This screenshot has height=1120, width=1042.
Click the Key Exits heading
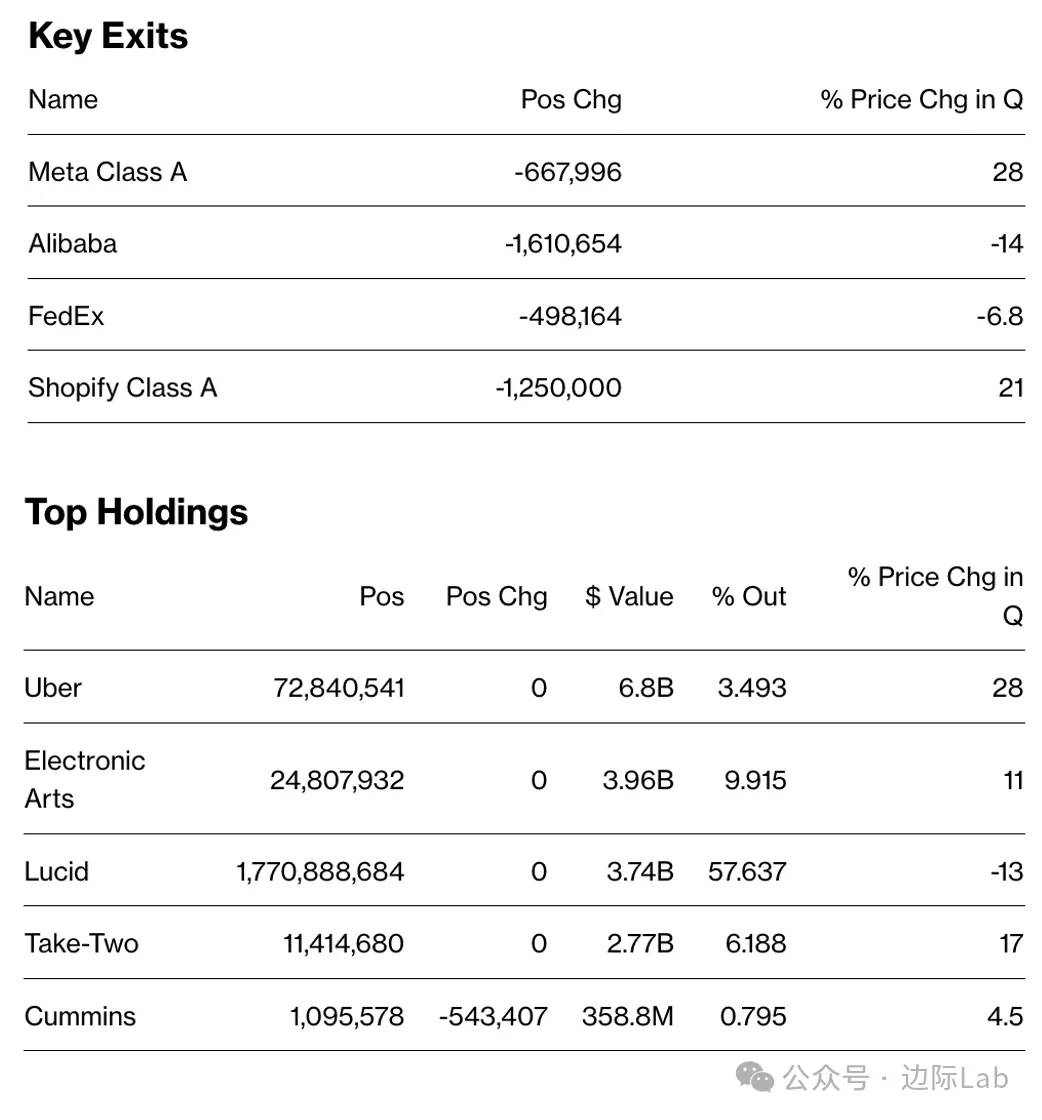(x=108, y=36)
